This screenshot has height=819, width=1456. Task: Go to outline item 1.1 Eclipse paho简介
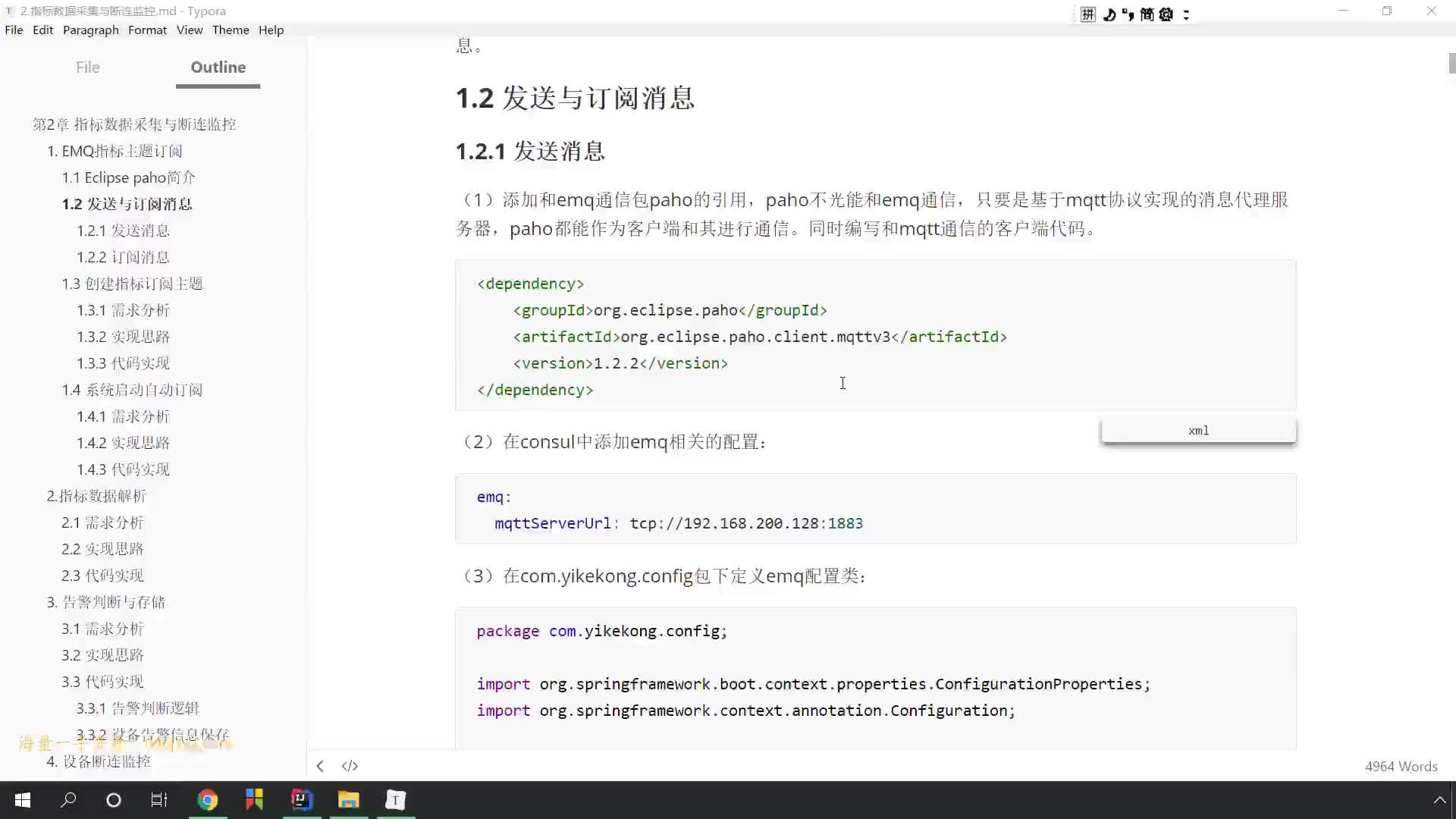click(x=128, y=177)
